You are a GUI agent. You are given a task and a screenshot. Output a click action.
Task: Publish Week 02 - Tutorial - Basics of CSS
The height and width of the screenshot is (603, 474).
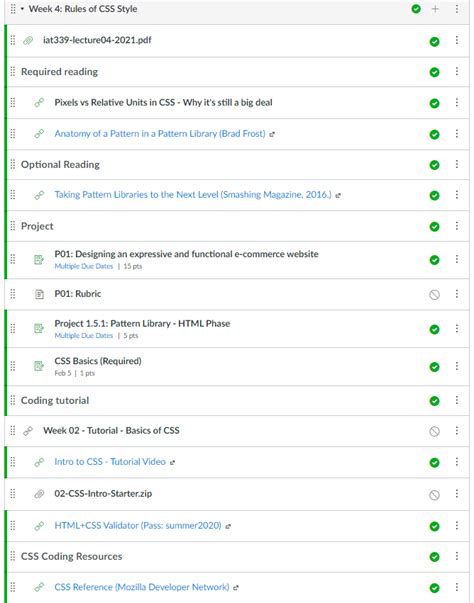coord(434,431)
